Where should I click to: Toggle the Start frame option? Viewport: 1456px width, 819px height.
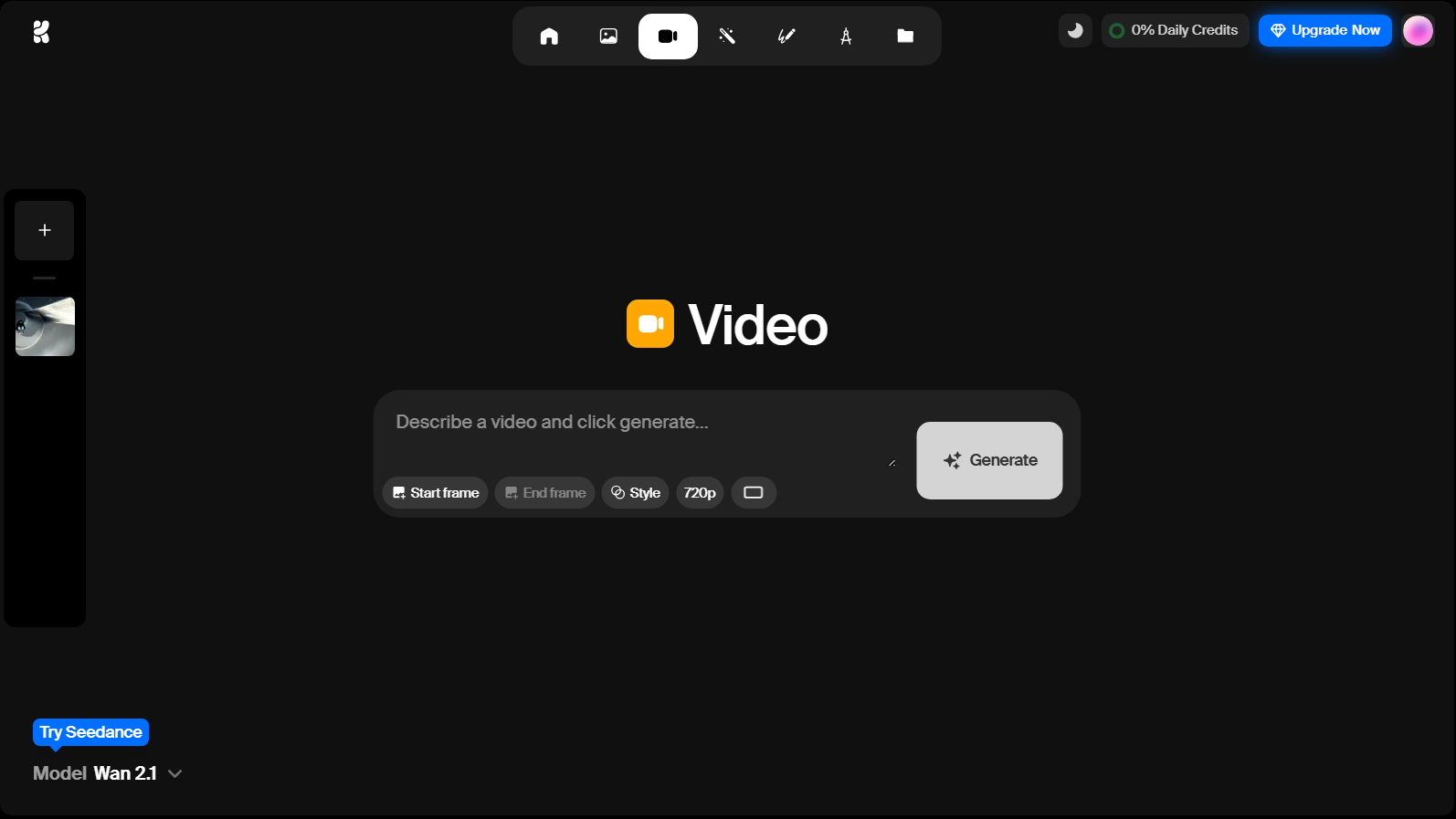click(x=435, y=493)
